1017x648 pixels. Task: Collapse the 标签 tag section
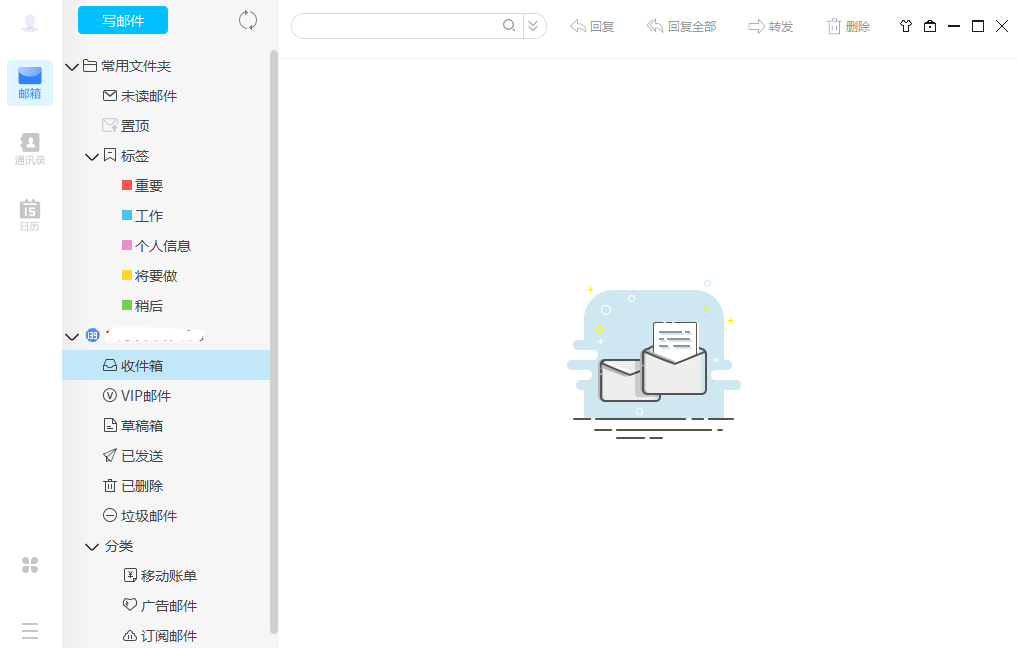92,156
